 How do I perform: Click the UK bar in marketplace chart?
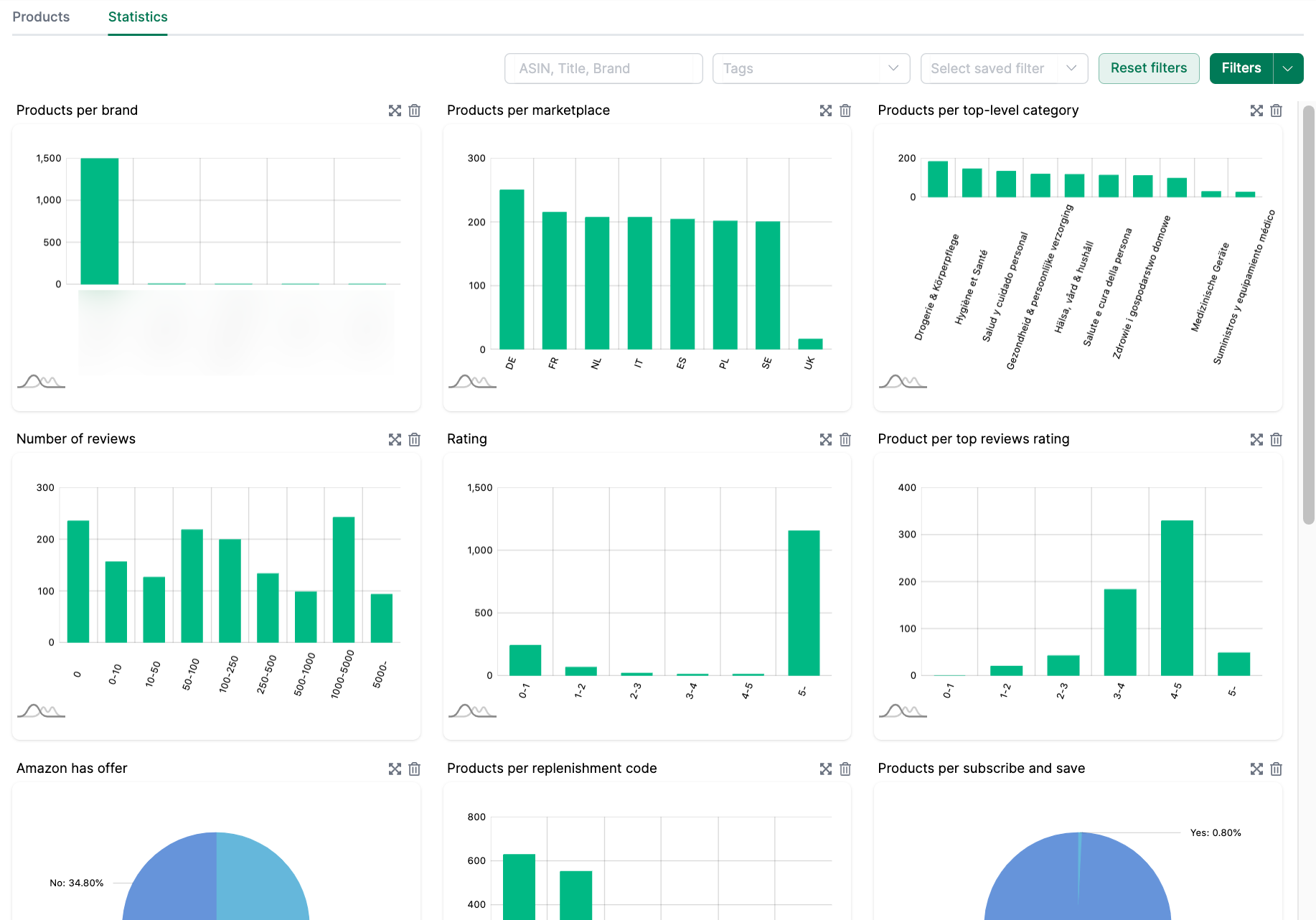click(810, 344)
